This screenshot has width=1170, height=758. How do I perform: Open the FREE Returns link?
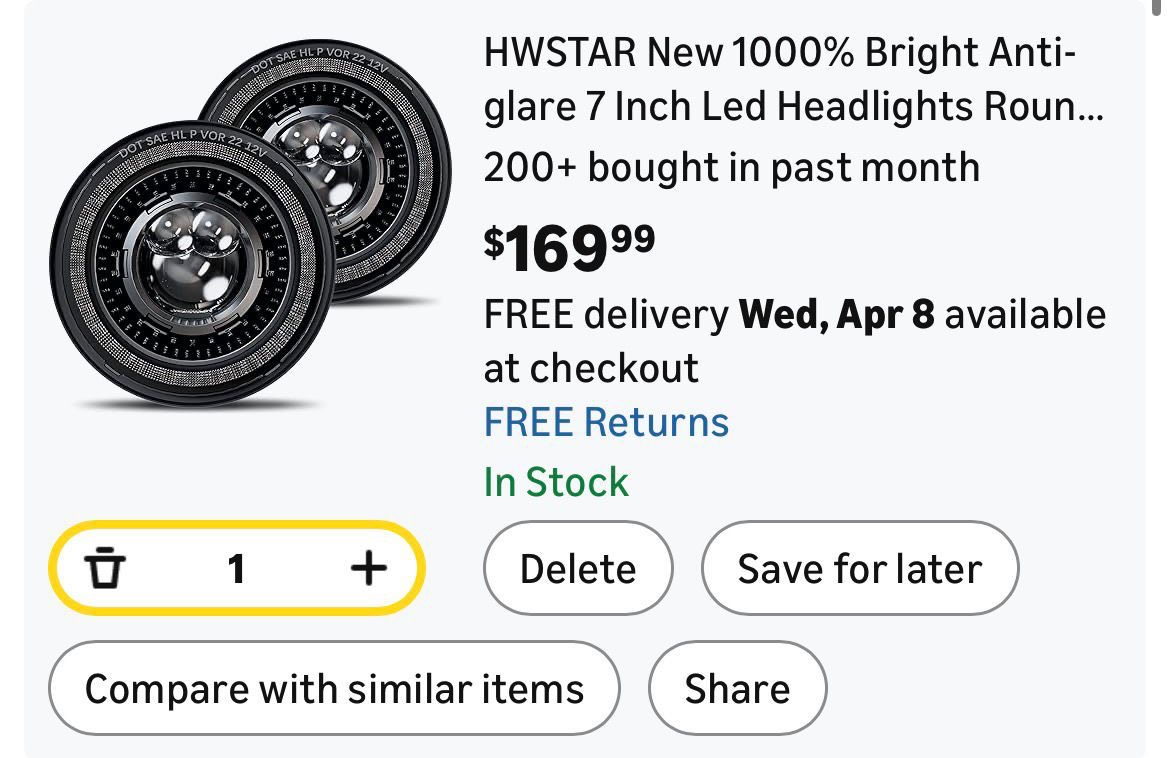[606, 422]
